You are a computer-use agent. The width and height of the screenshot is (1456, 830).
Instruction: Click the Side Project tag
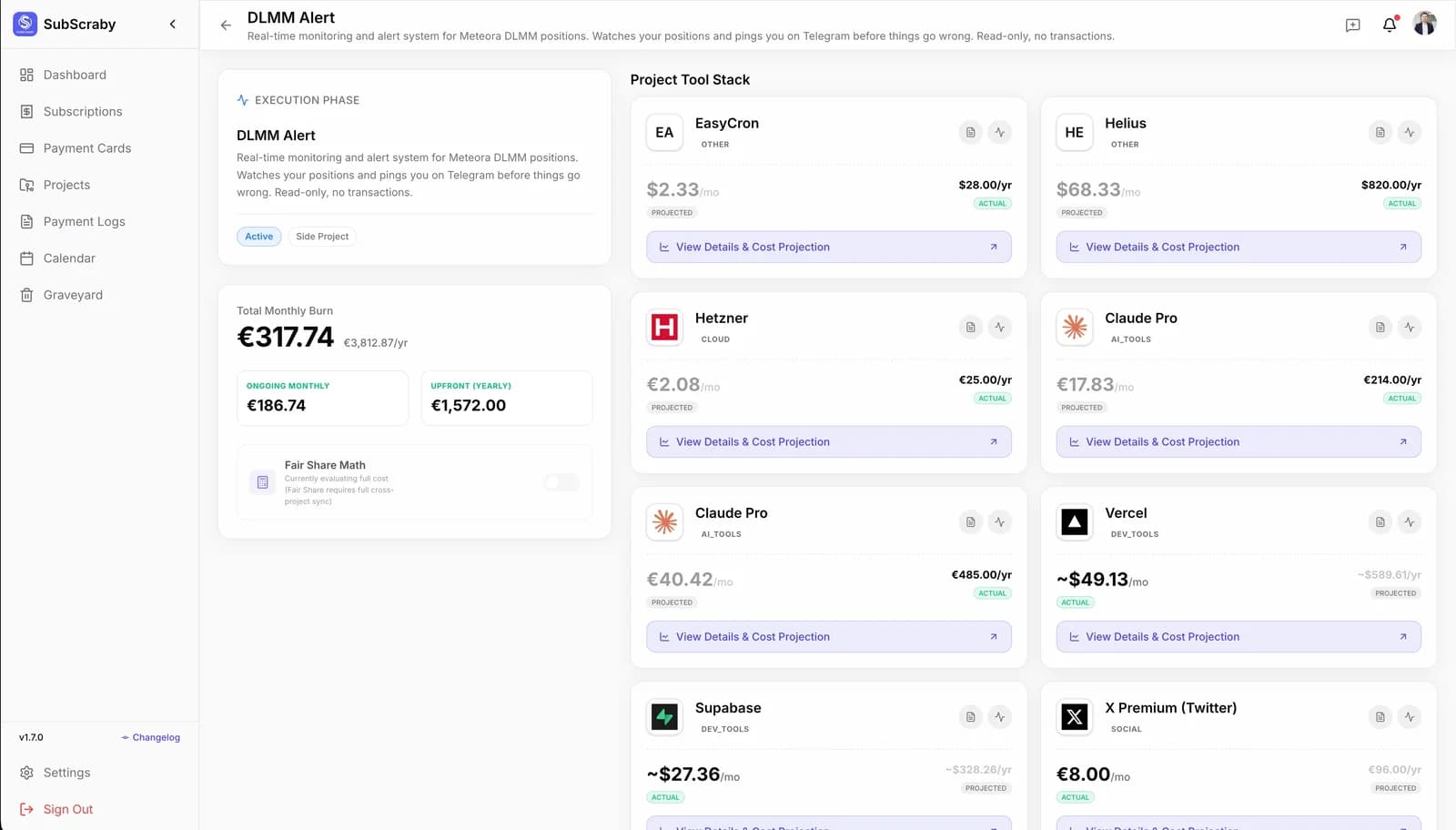tap(322, 237)
